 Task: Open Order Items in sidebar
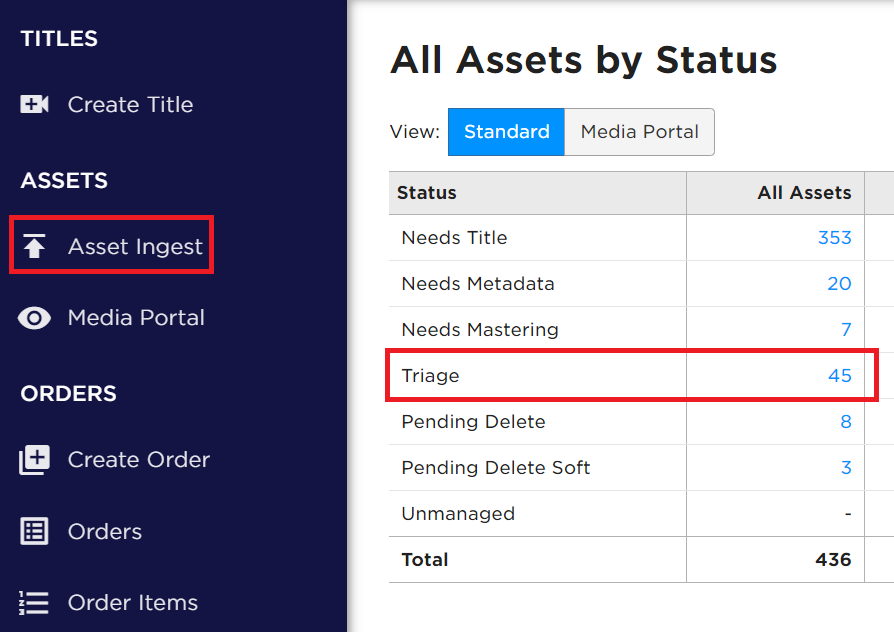point(133,602)
